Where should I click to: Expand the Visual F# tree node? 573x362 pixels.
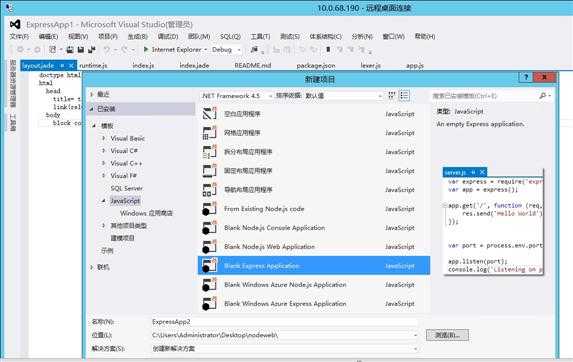(x=104, y=175)
